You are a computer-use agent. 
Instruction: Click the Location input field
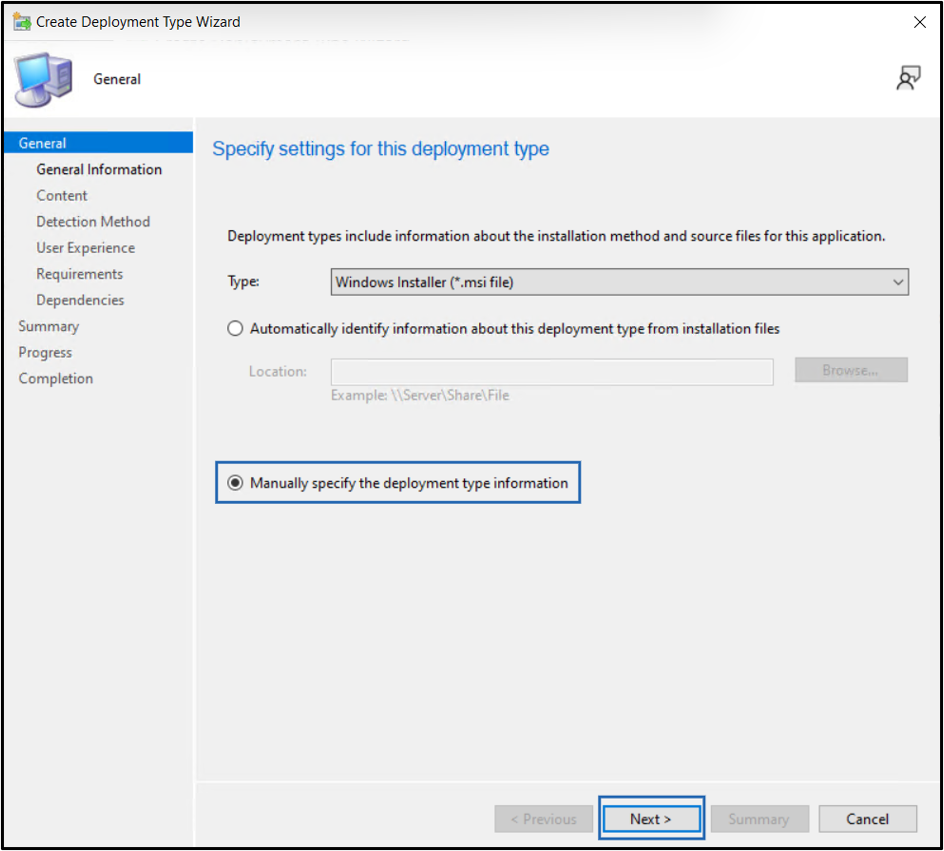coord(552,372)
